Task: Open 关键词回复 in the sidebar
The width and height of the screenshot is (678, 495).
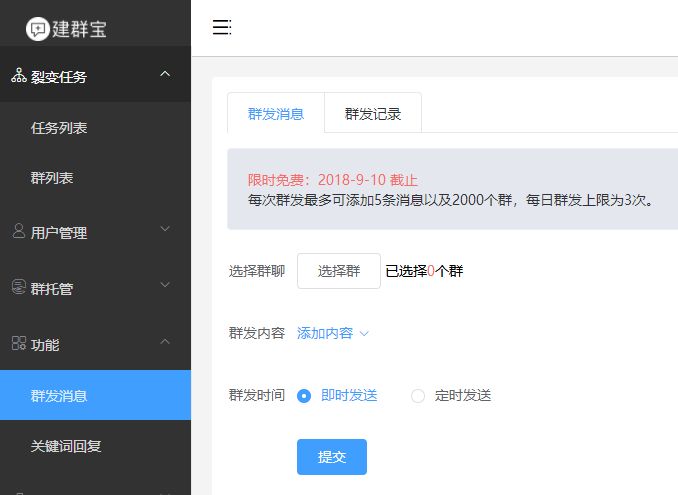Action: pos(95,446)
